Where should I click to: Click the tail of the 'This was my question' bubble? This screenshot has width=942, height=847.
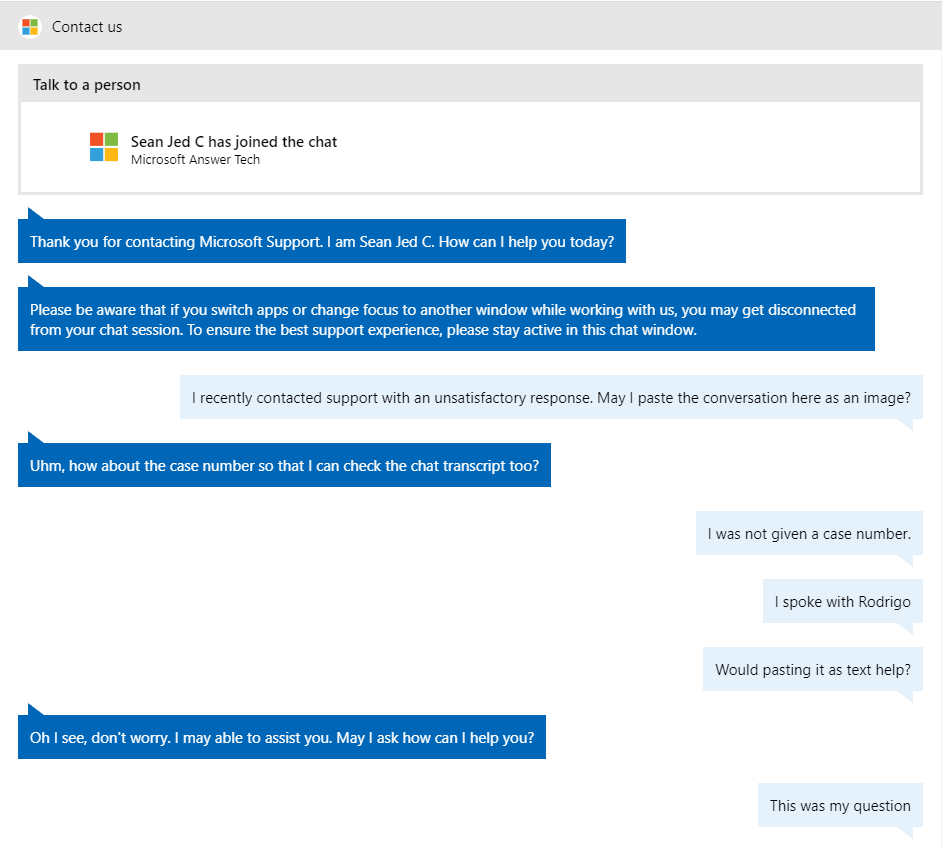coord(905,832)
